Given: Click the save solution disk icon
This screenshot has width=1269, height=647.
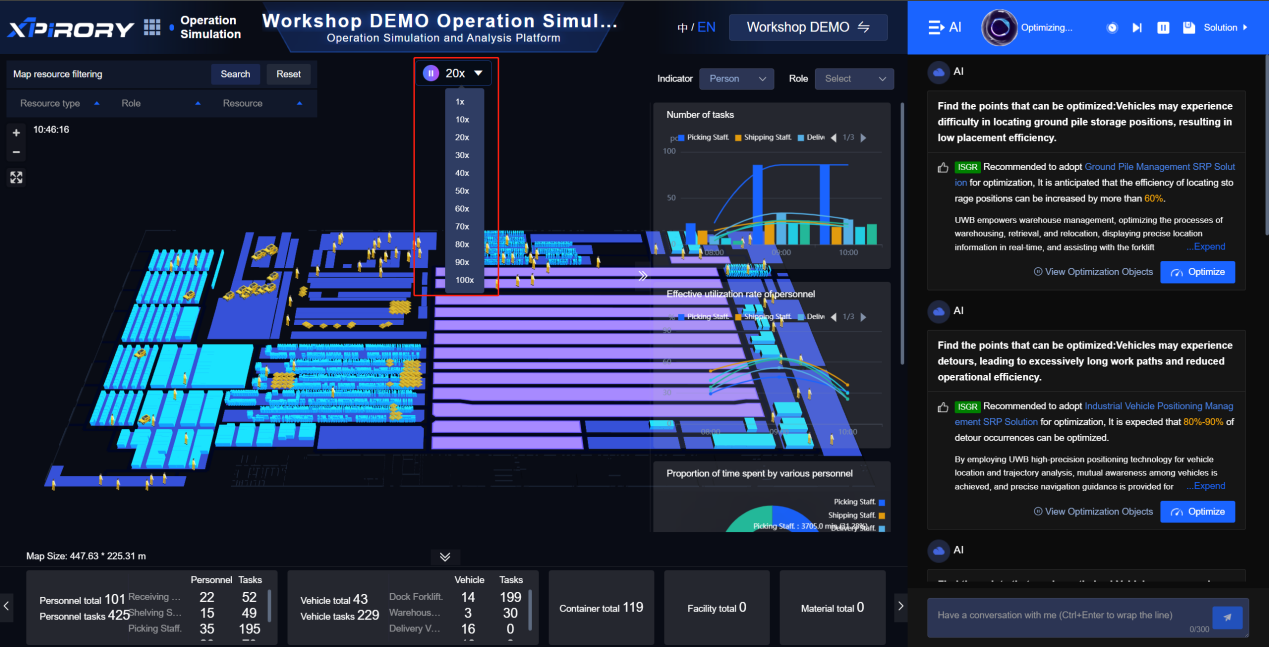Looking at the screenshot, I should point(1188,28).
